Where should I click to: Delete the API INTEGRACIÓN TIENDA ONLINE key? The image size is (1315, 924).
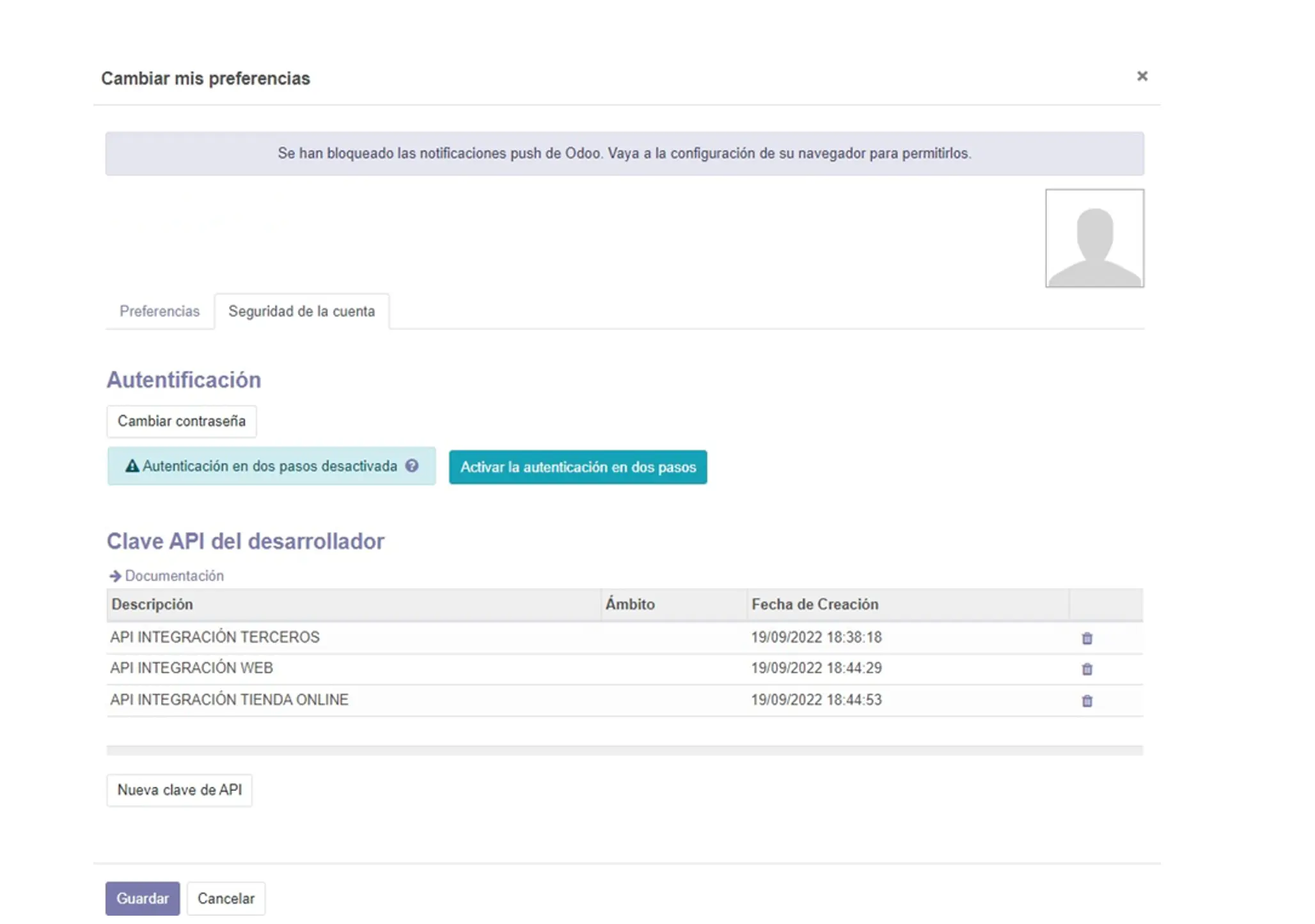tap(1087, 701)
